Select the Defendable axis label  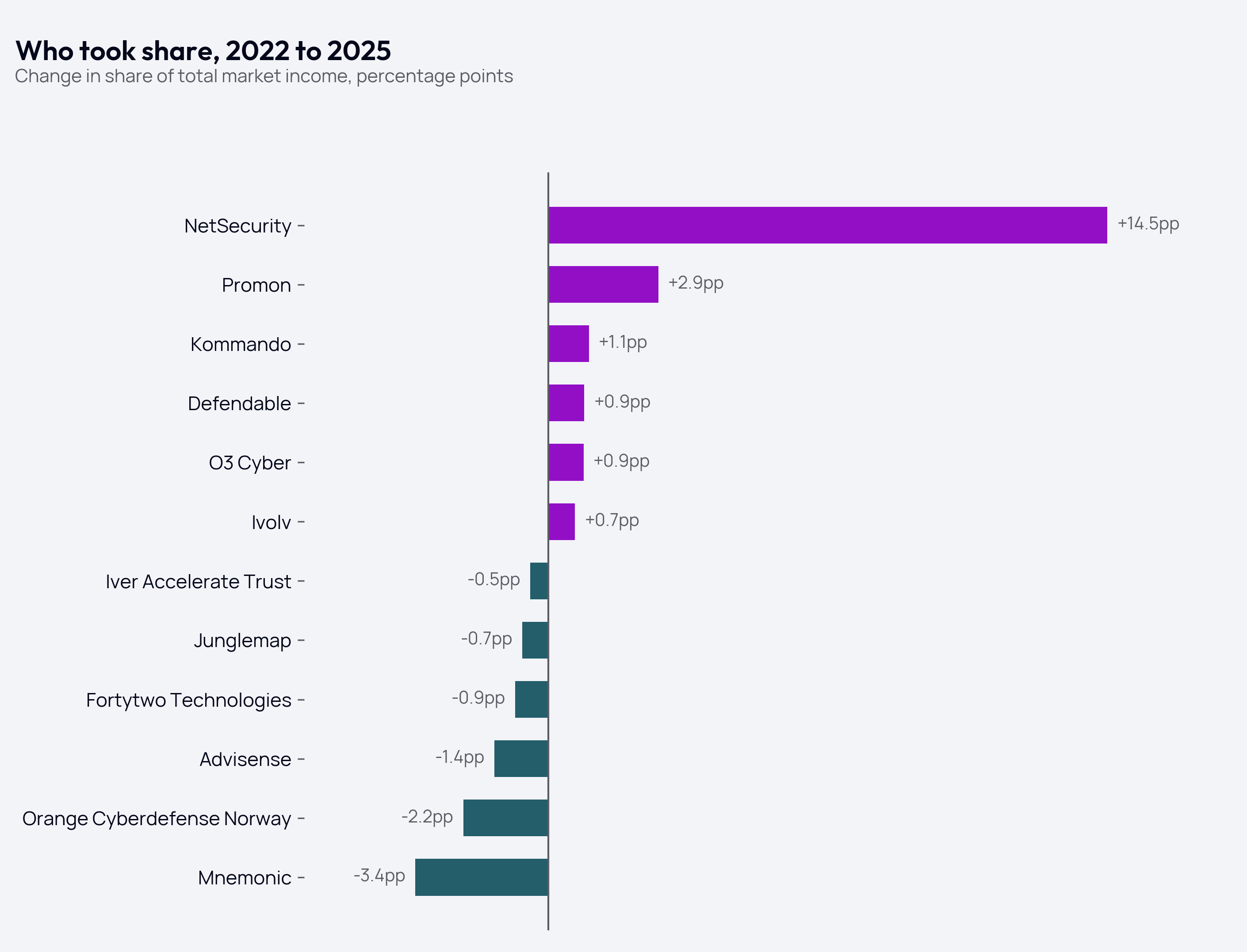[239, 404]
